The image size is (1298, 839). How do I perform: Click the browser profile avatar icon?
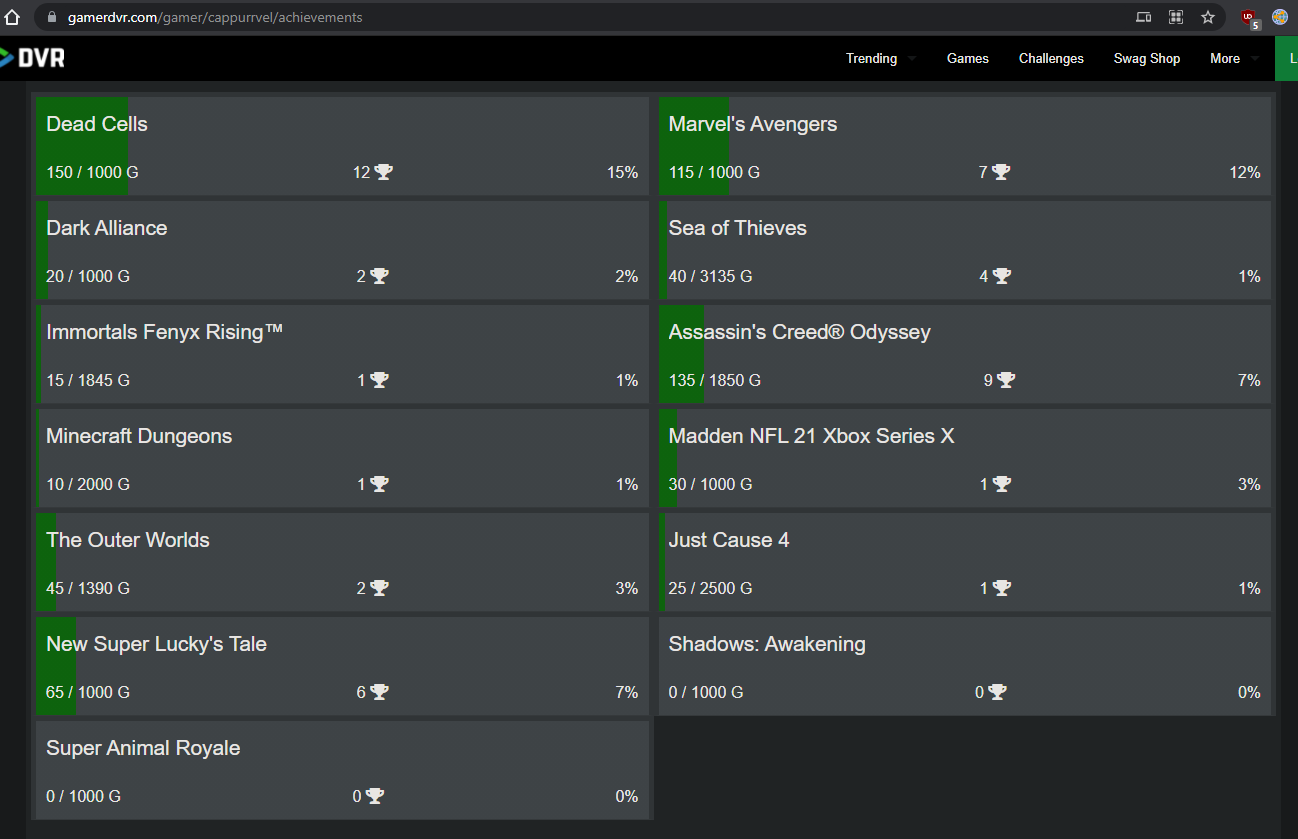1280,17
